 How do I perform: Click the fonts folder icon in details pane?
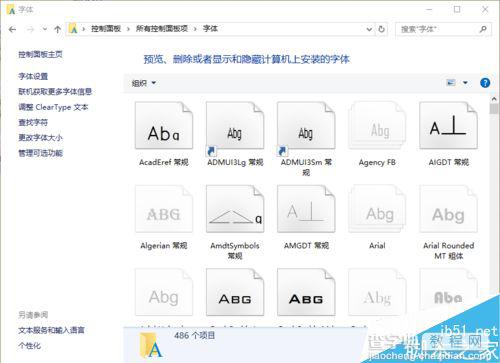pyautogui.click(x=151, y=346)
